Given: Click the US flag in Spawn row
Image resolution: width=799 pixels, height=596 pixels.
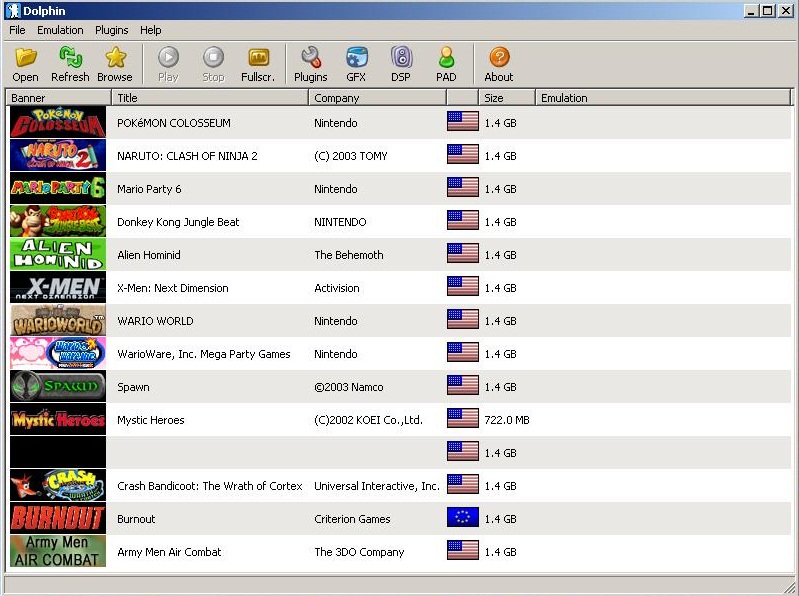Looking at the screenshot, I should (x=463, y=385).
